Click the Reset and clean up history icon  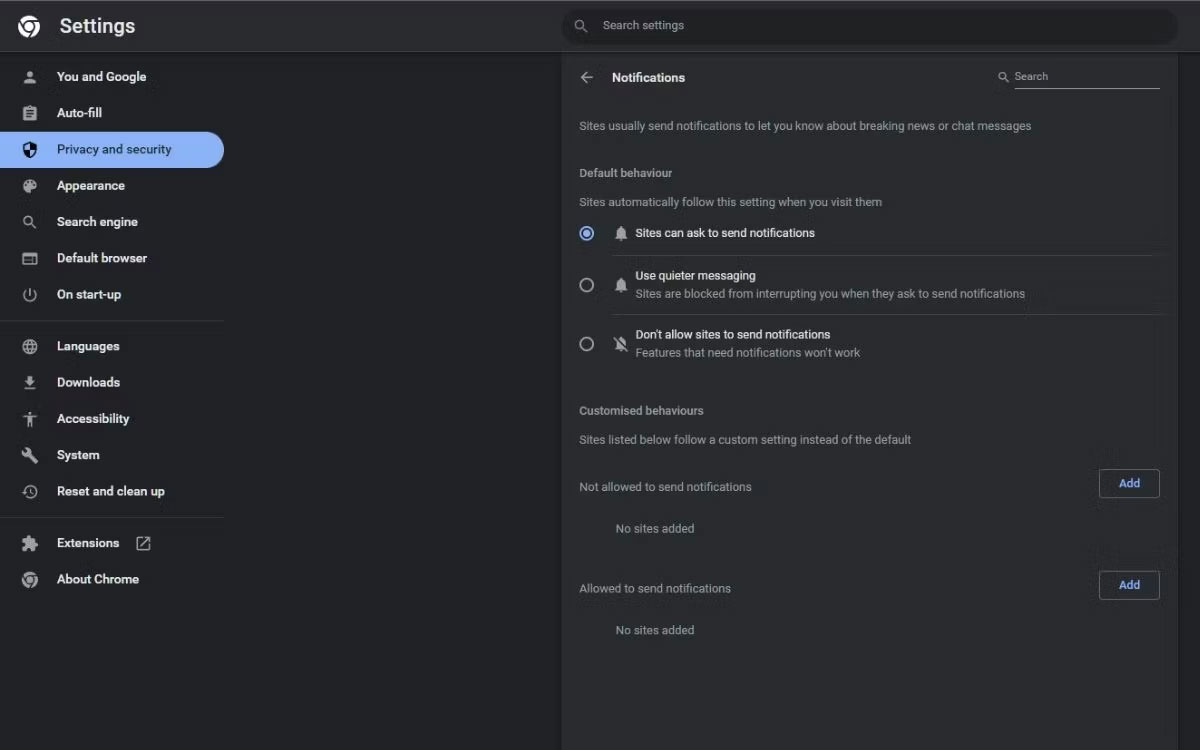[x=30, y=491]
